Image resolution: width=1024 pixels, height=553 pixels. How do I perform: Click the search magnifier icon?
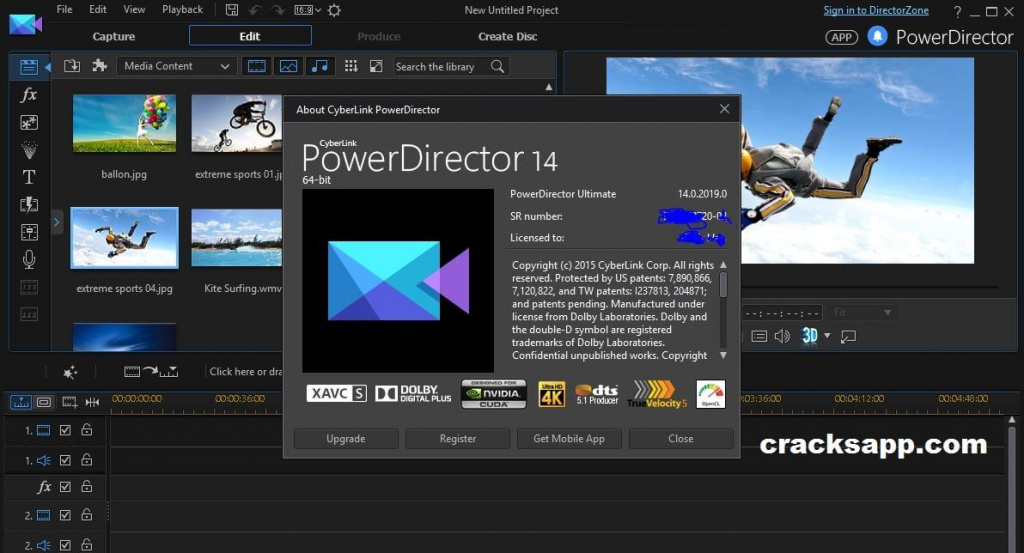[498, 67]
